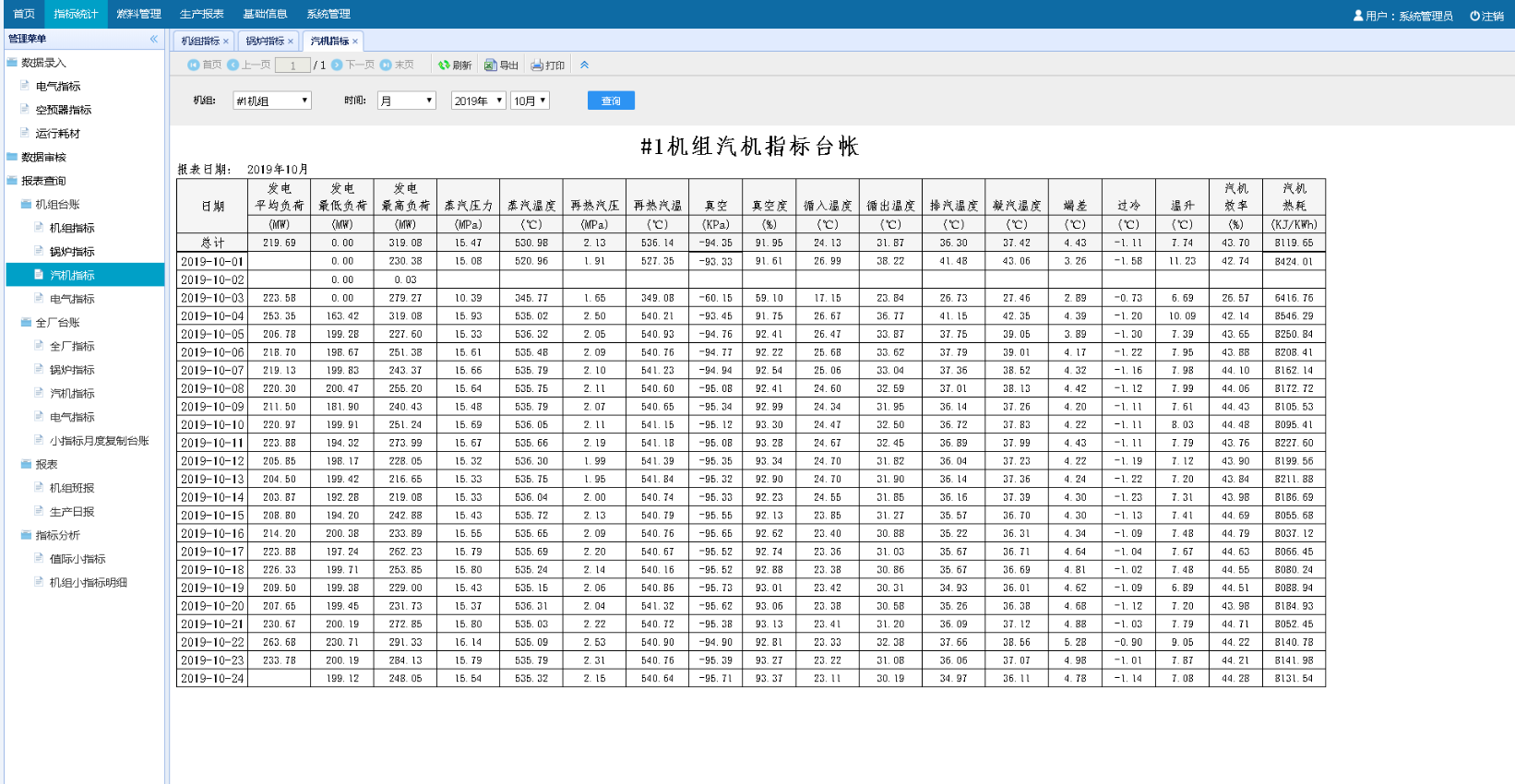Open 机组小指标明细 analysis

(89, 583)
